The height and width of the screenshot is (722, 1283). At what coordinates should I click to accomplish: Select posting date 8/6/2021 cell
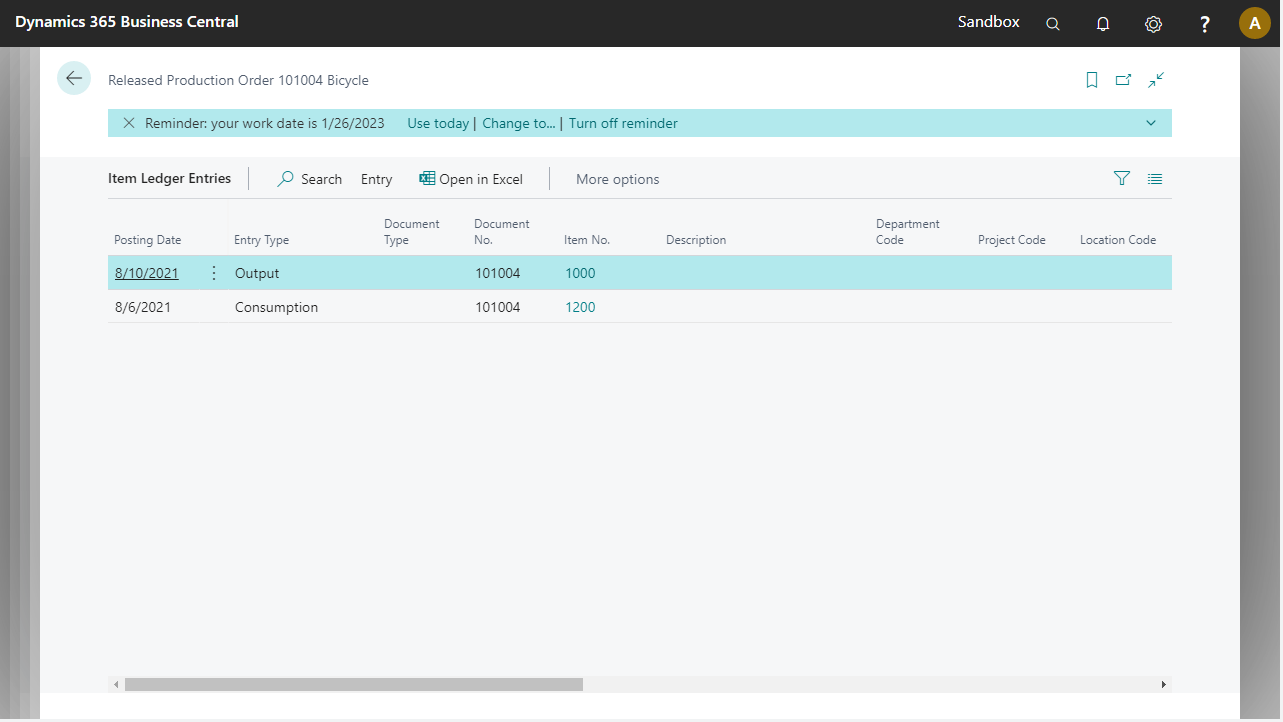point(143,307)
